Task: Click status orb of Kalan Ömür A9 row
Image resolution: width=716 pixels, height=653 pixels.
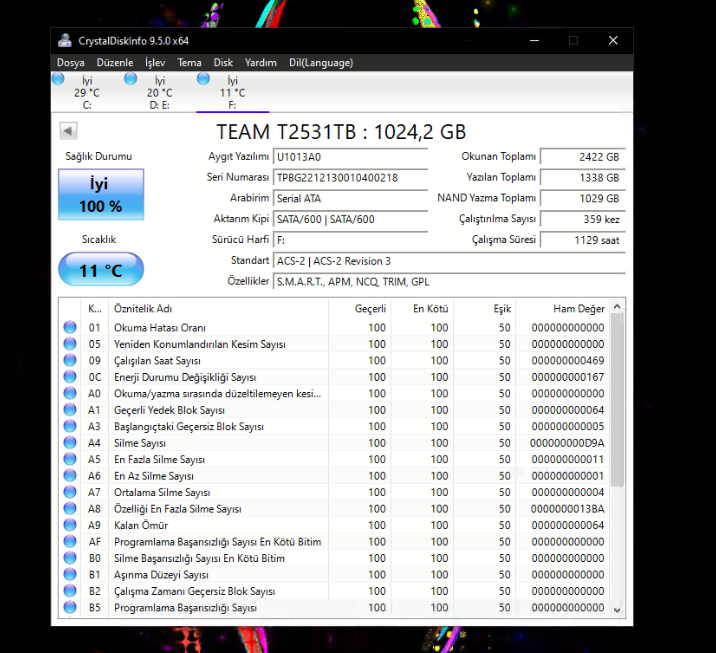Action: (x=70, y=525)
